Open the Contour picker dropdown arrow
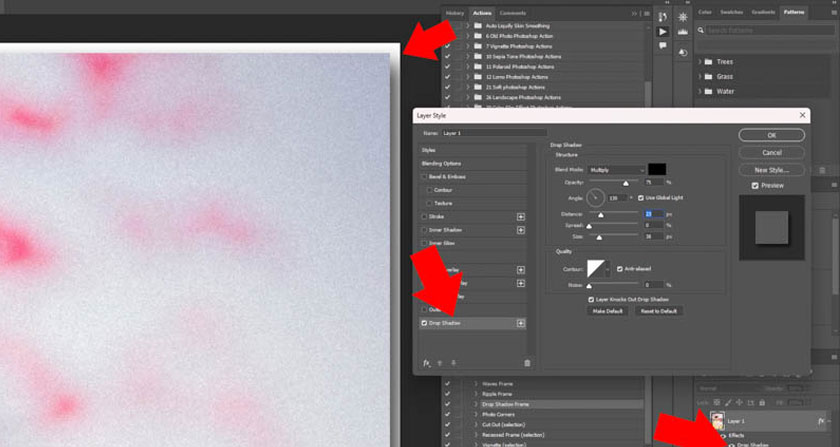 (608, 269)
